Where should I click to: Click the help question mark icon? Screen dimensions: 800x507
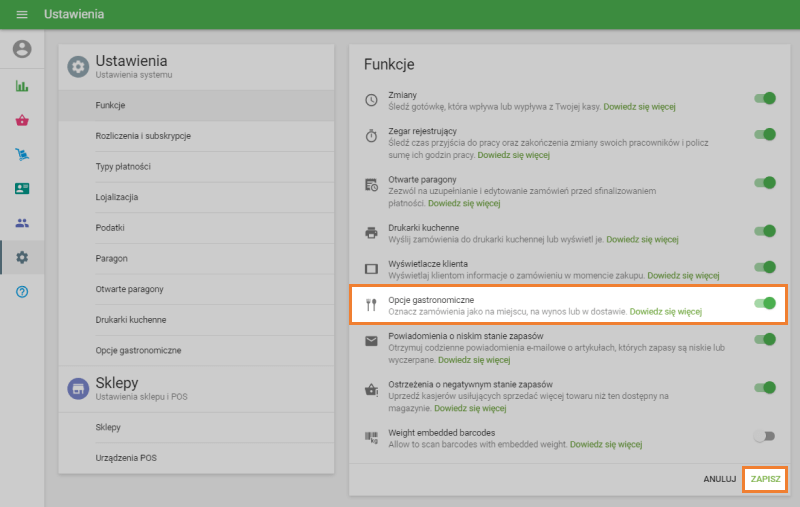pyautogui.click(x=22, y=292)
